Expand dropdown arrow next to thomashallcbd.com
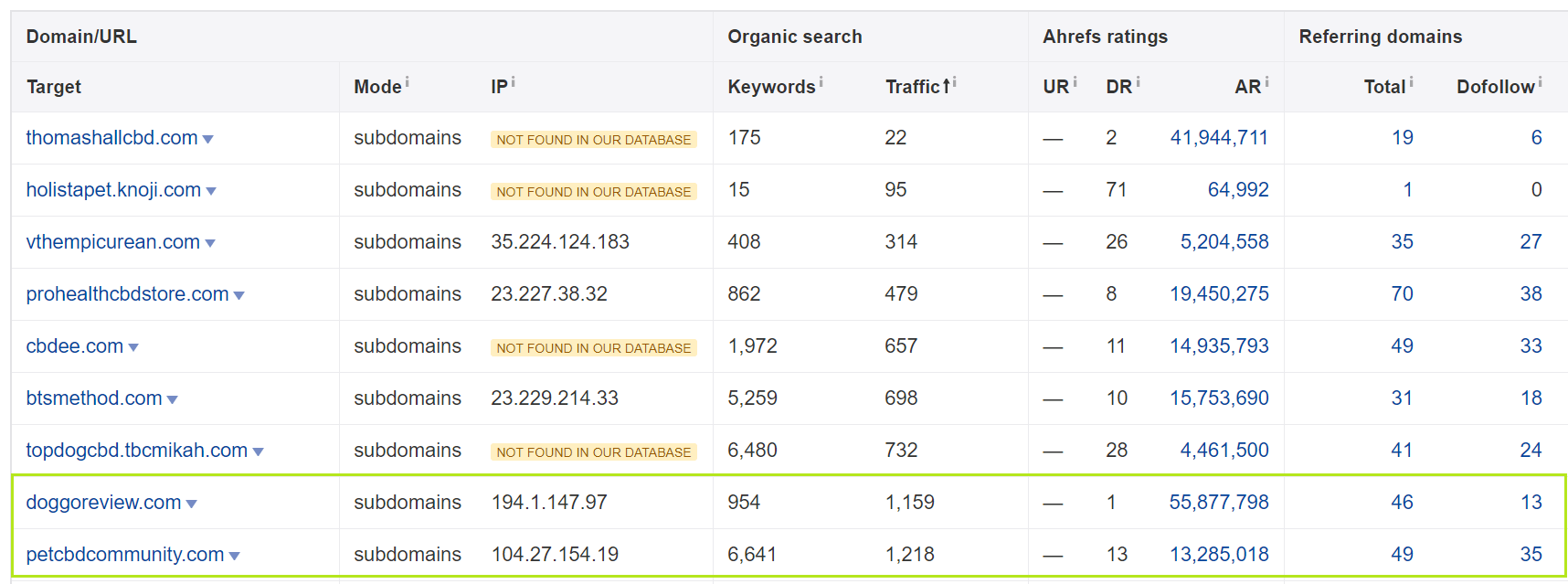This screenshot has height=584, width=1568. [x=207, y=140]
